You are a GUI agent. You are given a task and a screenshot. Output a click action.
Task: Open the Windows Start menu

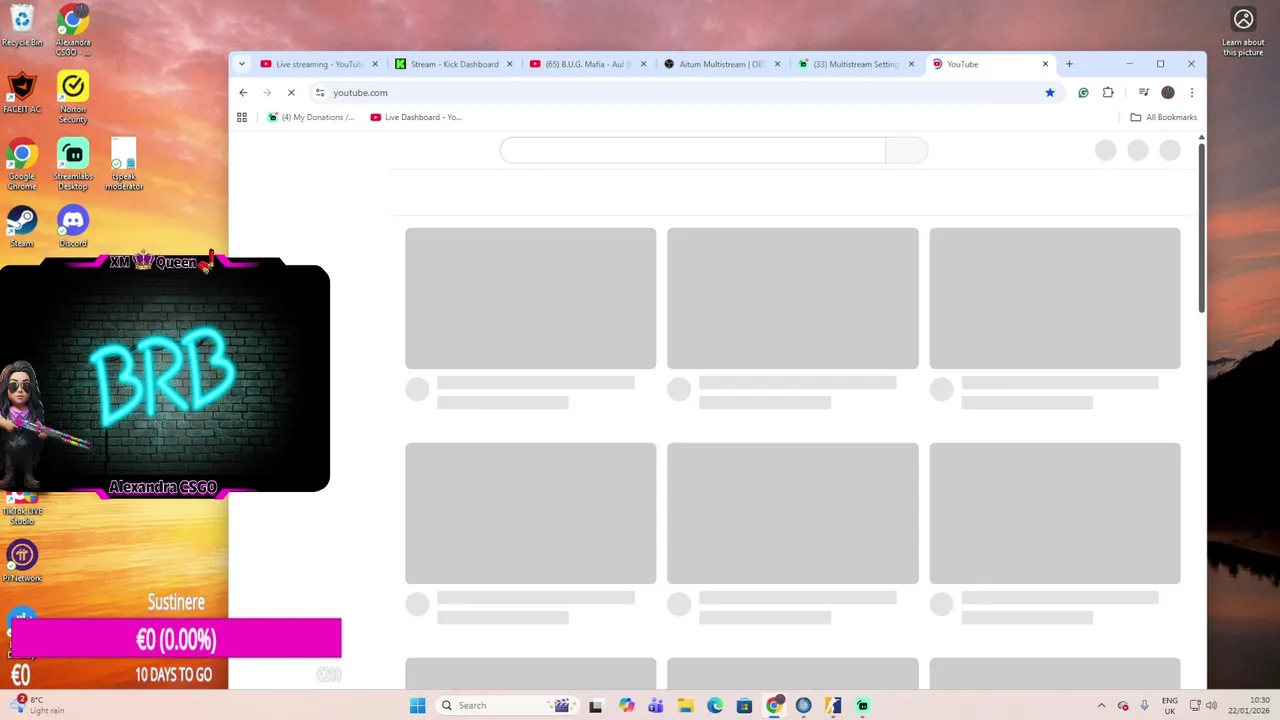[417, 705]
